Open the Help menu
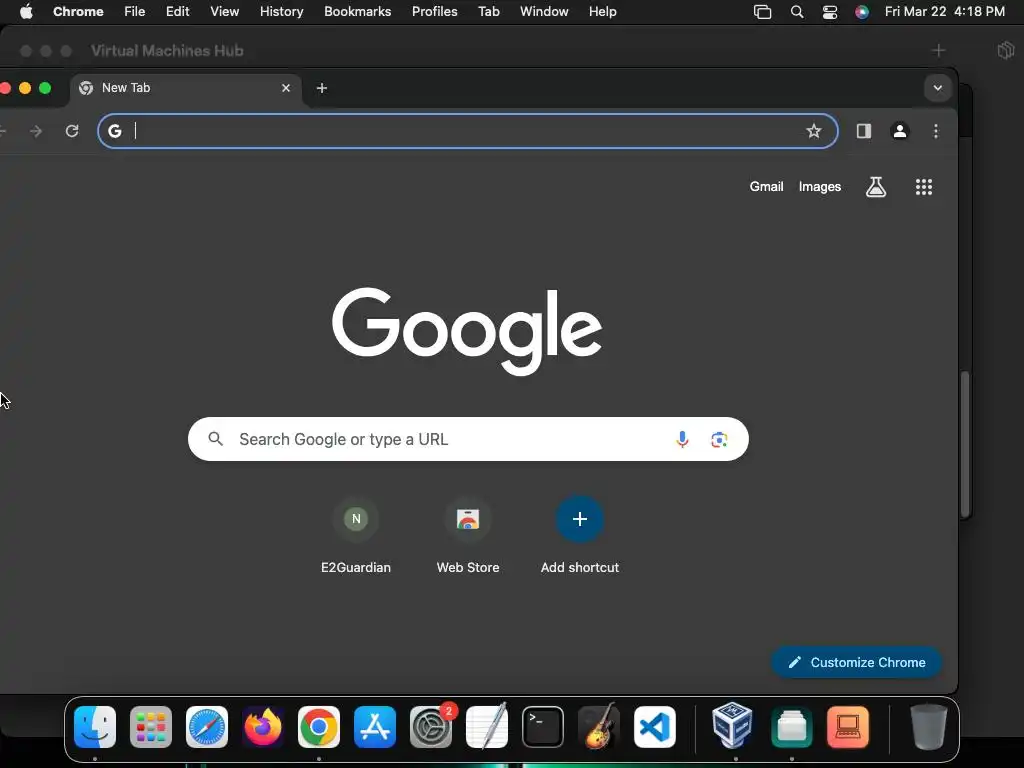1024x768 pixels. point(602,12)
